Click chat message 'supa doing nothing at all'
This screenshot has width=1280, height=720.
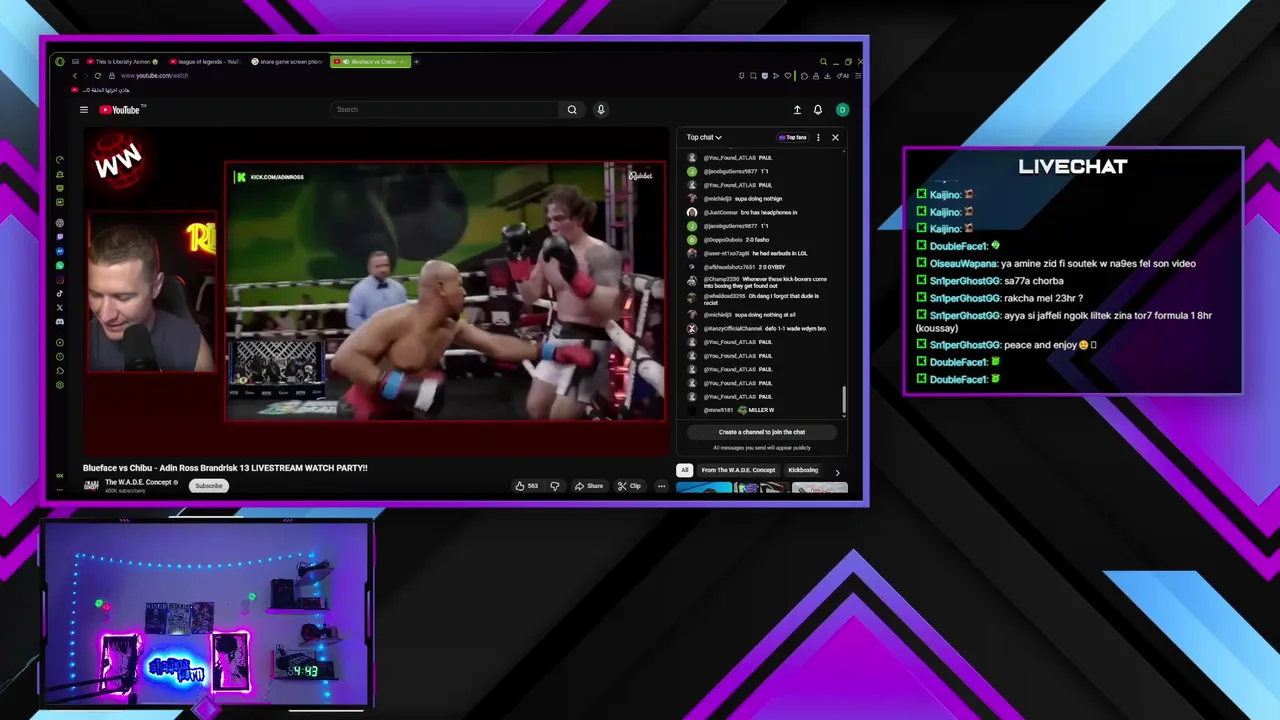[766, 315]
